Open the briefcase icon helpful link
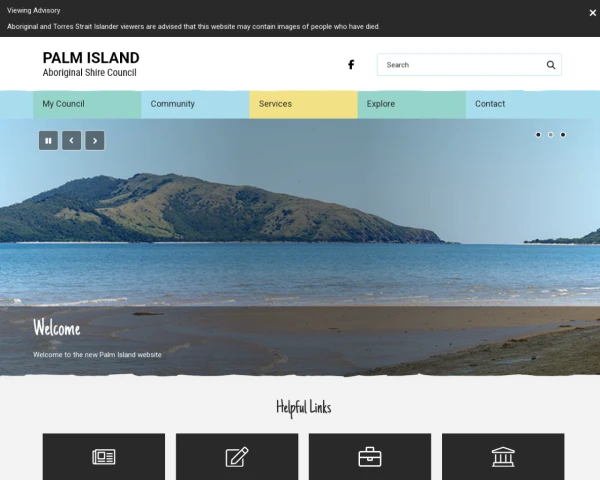The width and height of the screenshot is (600, 480). click(370, 457)
